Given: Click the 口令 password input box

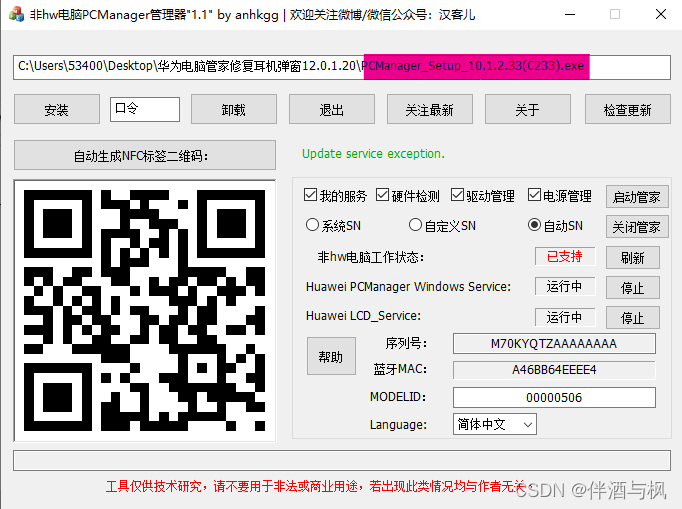Looking at the screenshot, I should (144, 109).
